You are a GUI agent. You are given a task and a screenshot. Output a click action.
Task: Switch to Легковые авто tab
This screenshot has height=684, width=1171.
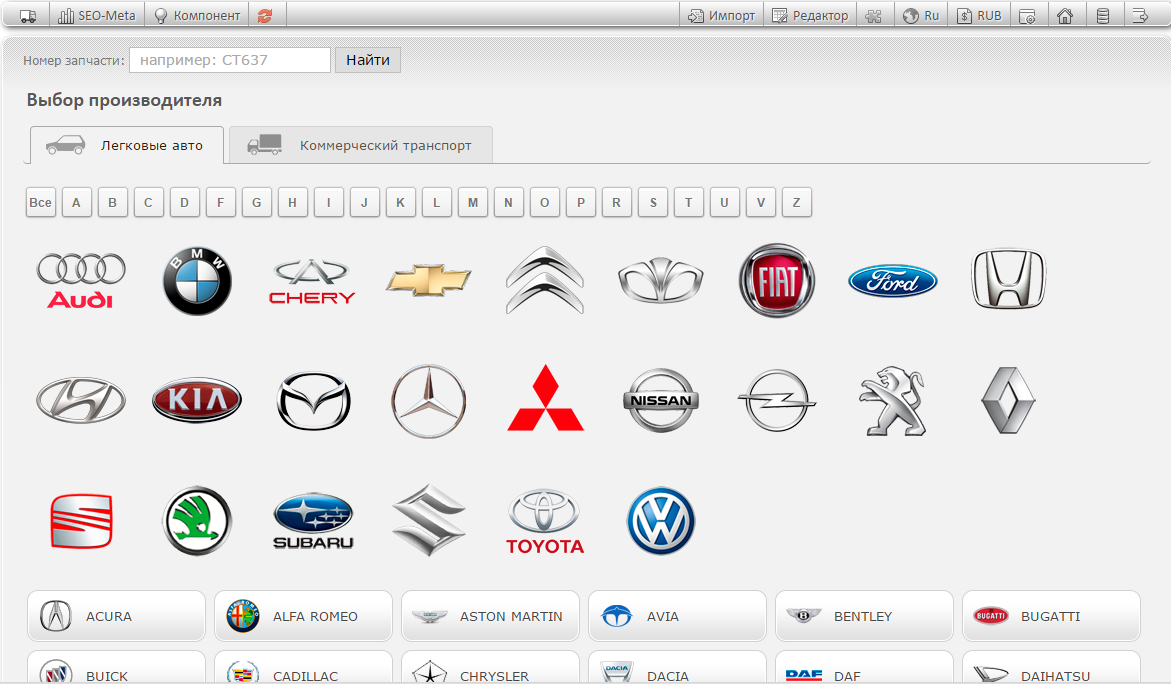coord(127,145)
